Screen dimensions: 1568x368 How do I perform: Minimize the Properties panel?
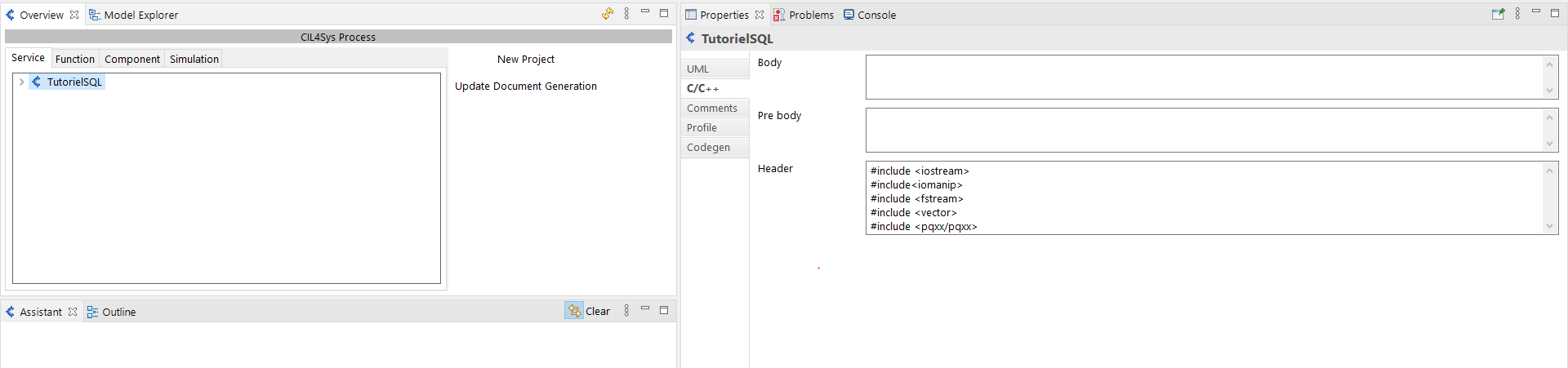click(x=1536, y=12)
